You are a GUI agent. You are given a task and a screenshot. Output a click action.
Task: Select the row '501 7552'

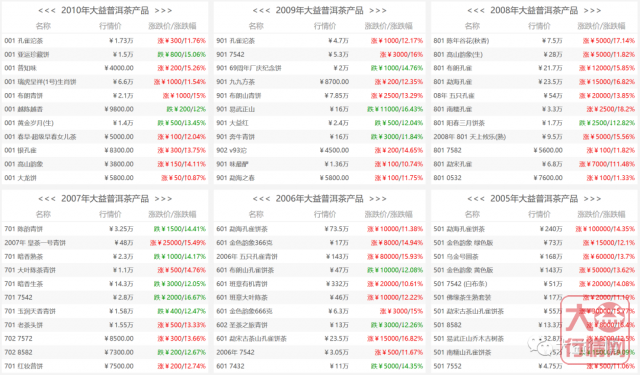pos(534,366)
